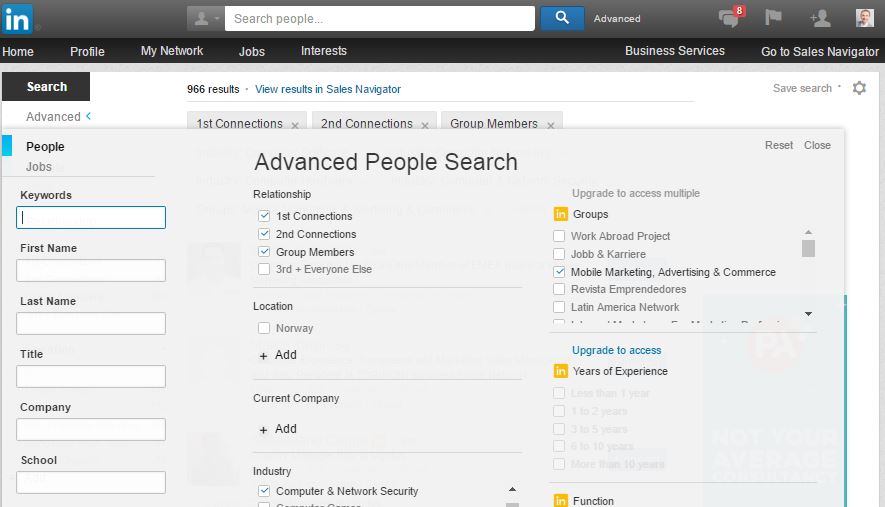Check the Latin America Network group

559,307
